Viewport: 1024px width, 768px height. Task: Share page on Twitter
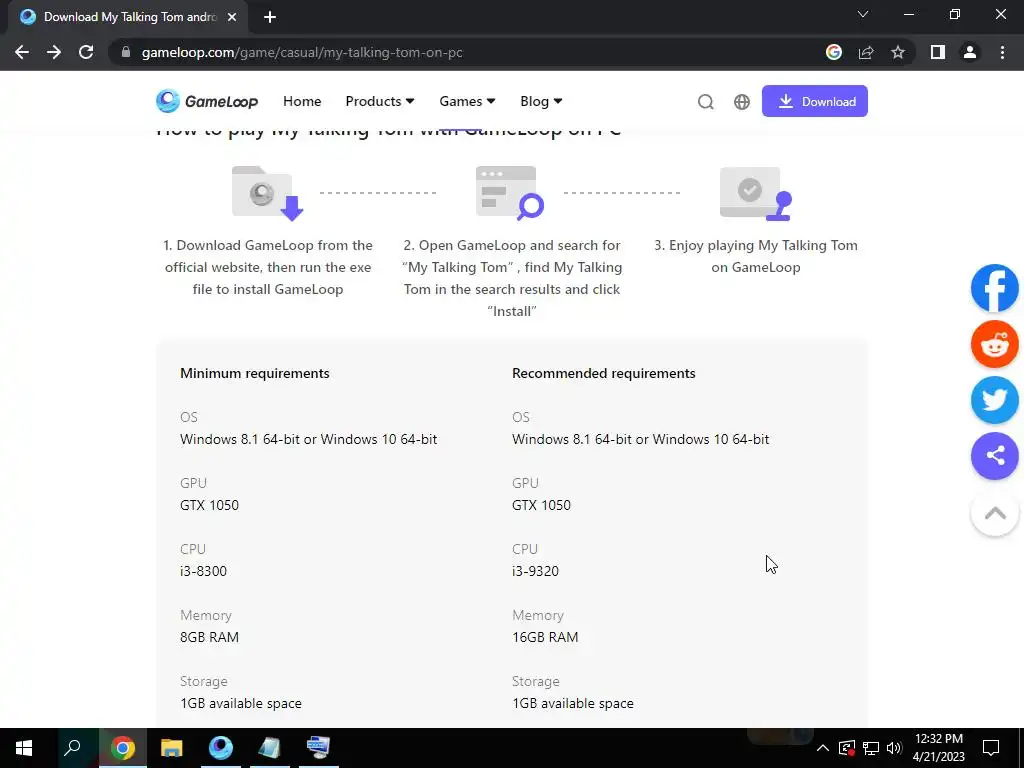(995, 400)
